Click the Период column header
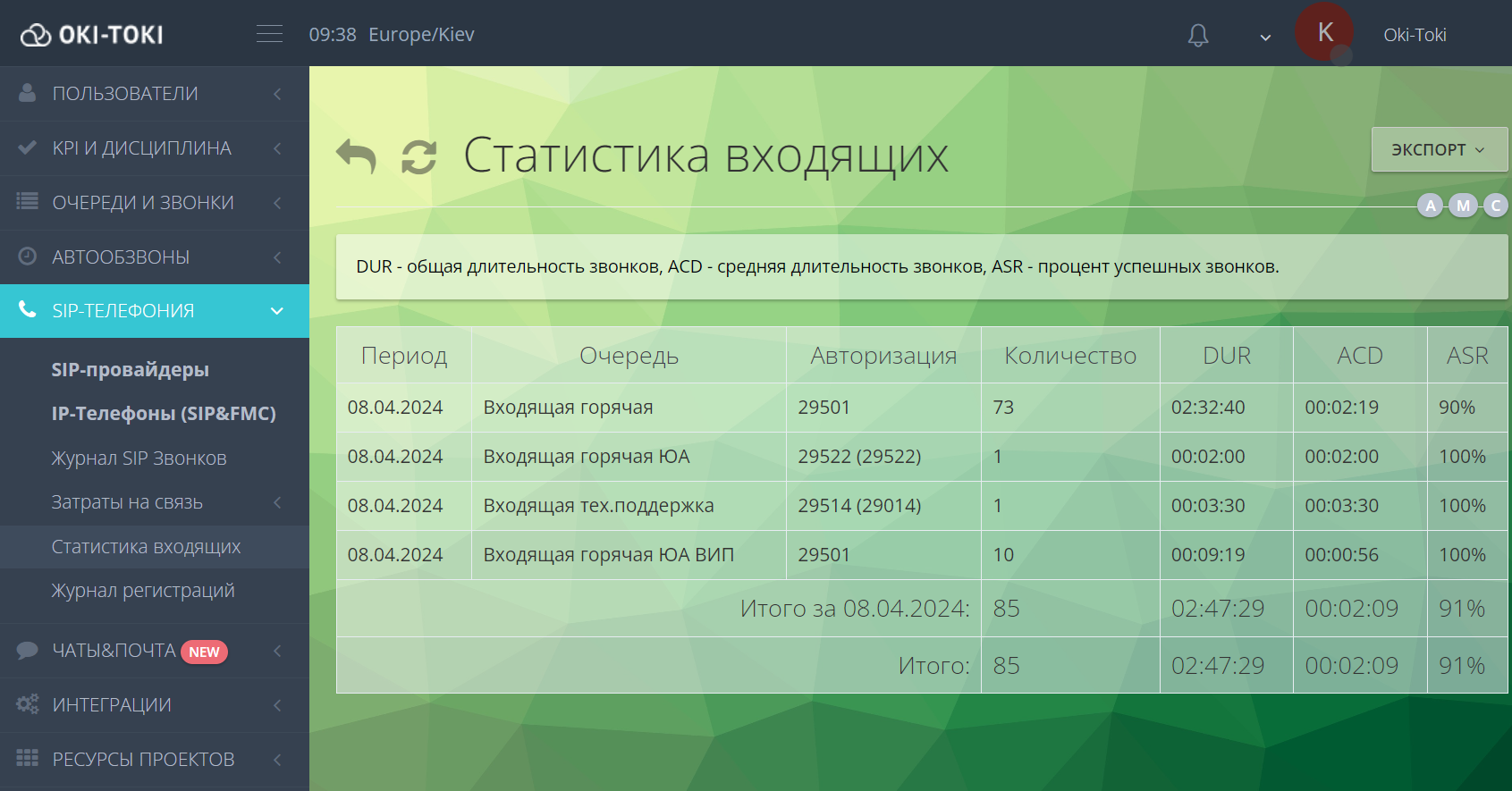1512x791 pixels. click(x=404, y=356)
